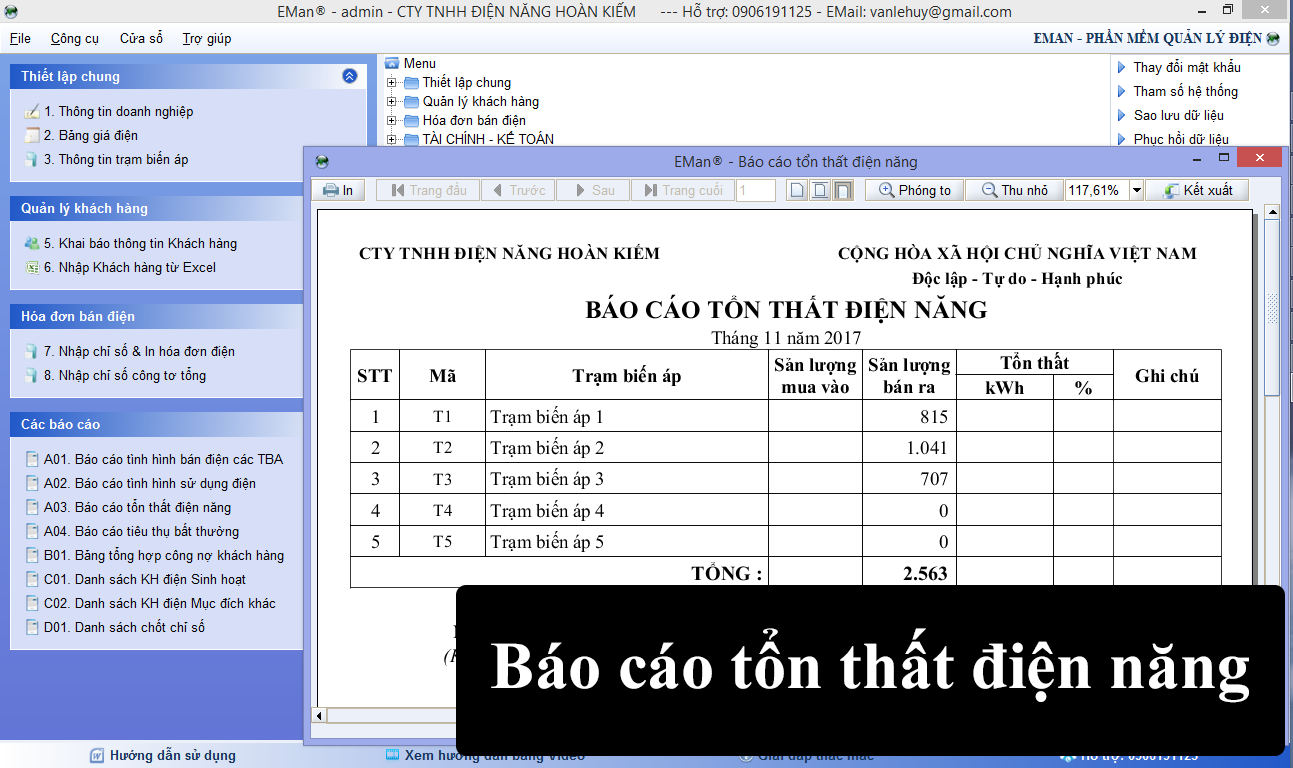Click Tham số hệ thống link
Image resolution: width=1293 pixels, height=768 pixels.
click(x=1185, y=91)
